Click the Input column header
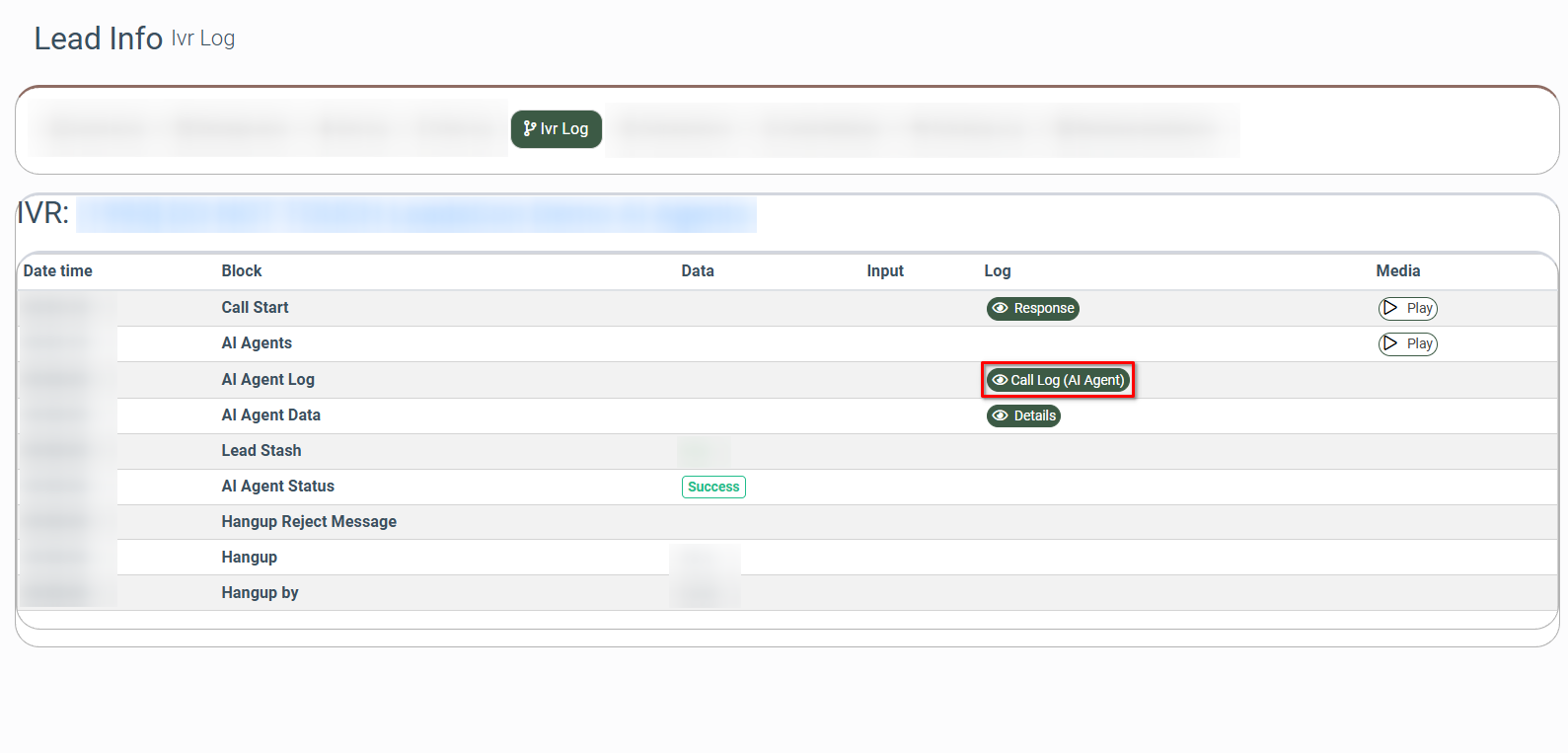Viewport: 1568px width, 753px height. point(885,271)
